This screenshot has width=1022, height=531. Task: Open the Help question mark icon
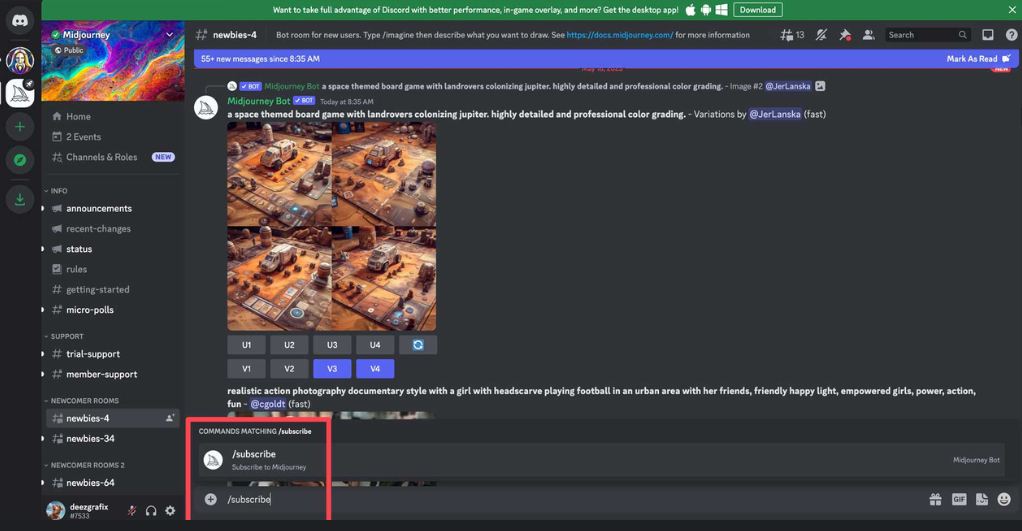pos(1011,35)
